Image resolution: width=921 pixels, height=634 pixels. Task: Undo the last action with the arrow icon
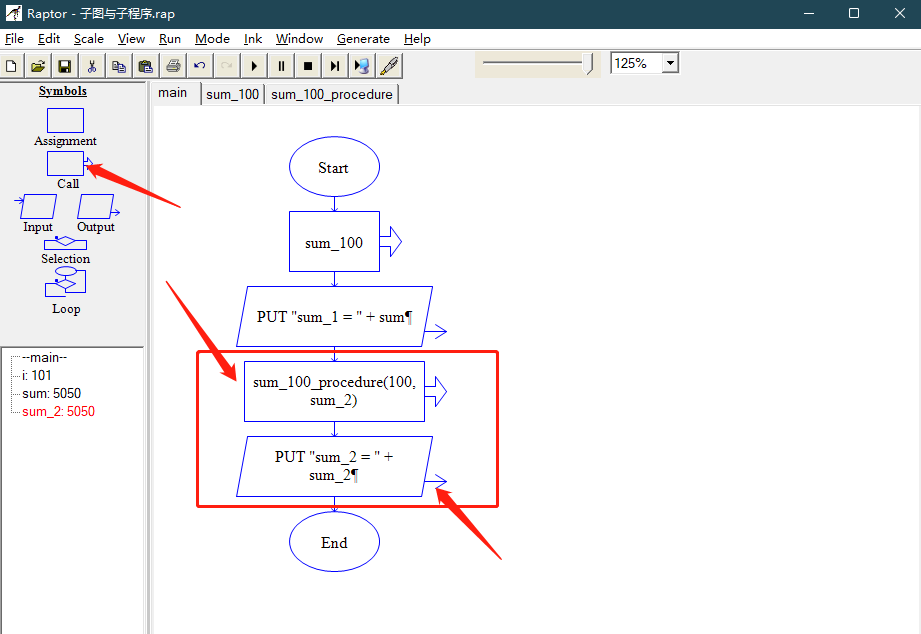[200, 66]
